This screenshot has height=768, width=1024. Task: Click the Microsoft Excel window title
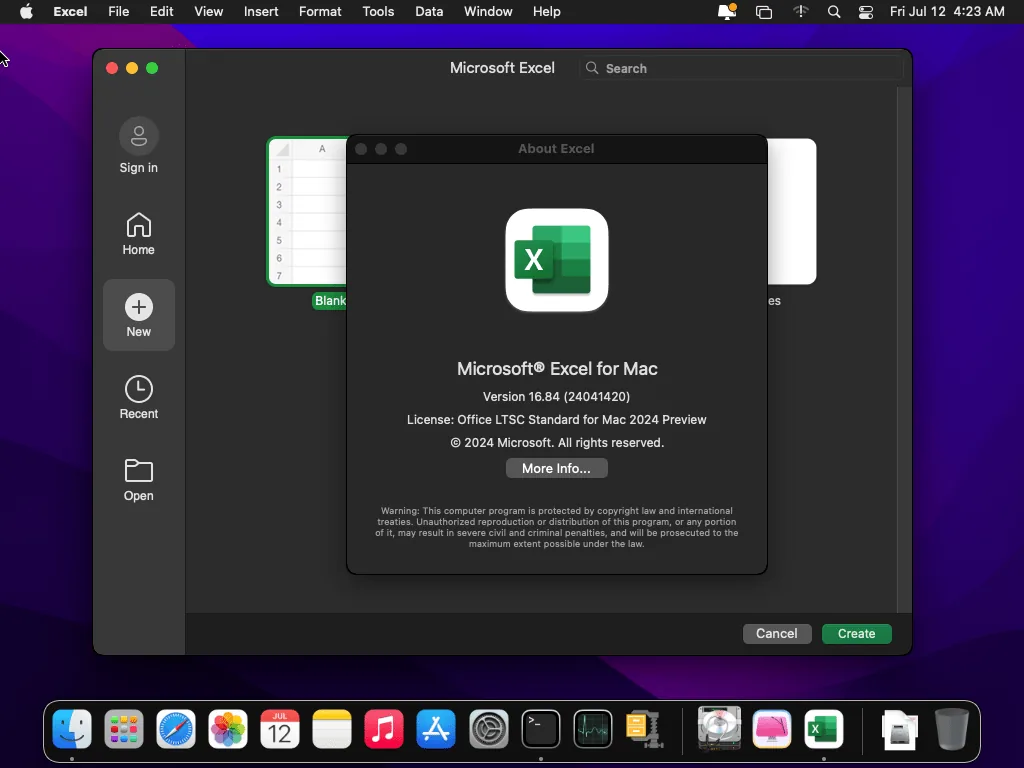point(502,68)
